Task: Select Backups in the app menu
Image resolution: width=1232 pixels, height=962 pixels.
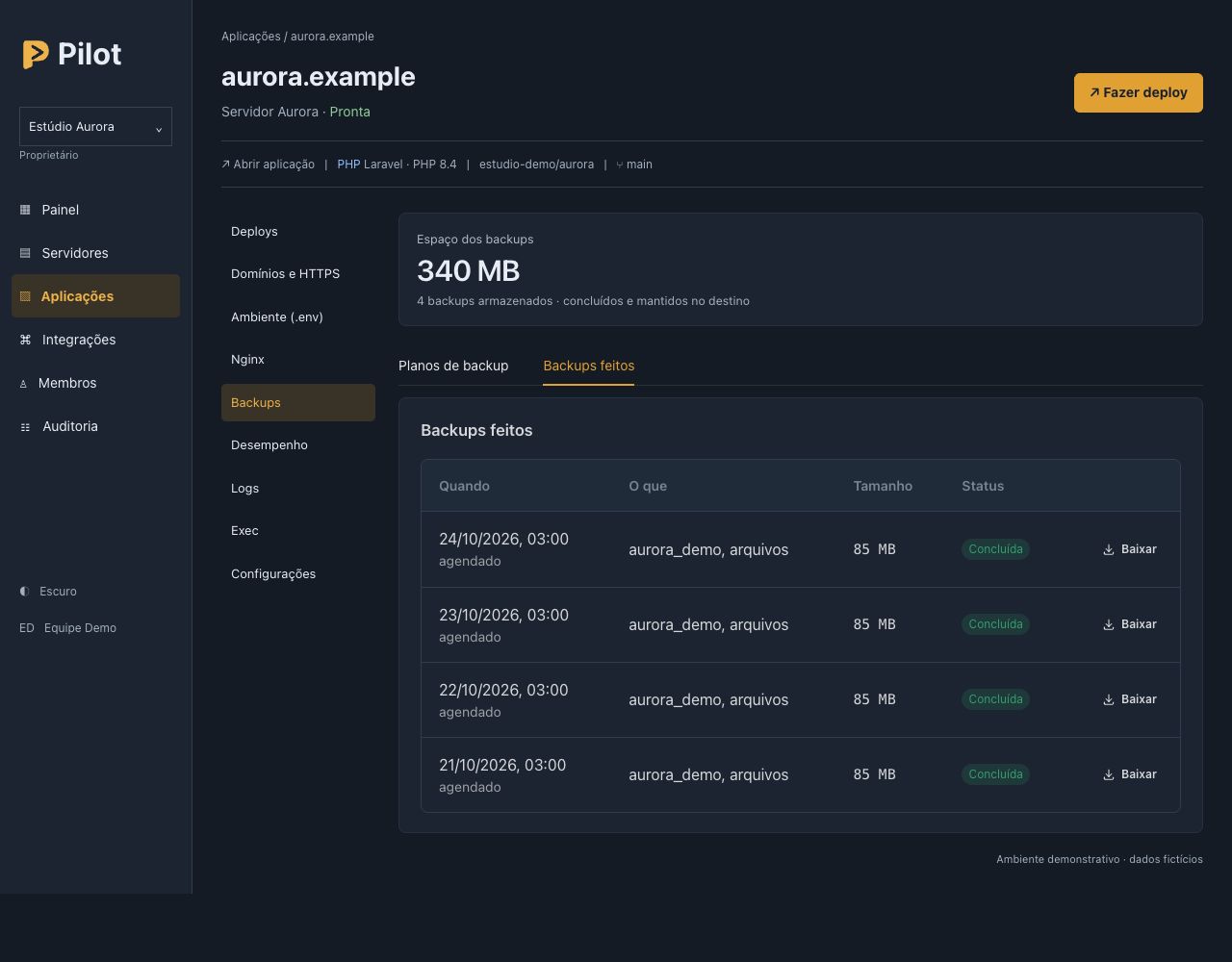Action: pyautogui.click(x=298, y=403)
